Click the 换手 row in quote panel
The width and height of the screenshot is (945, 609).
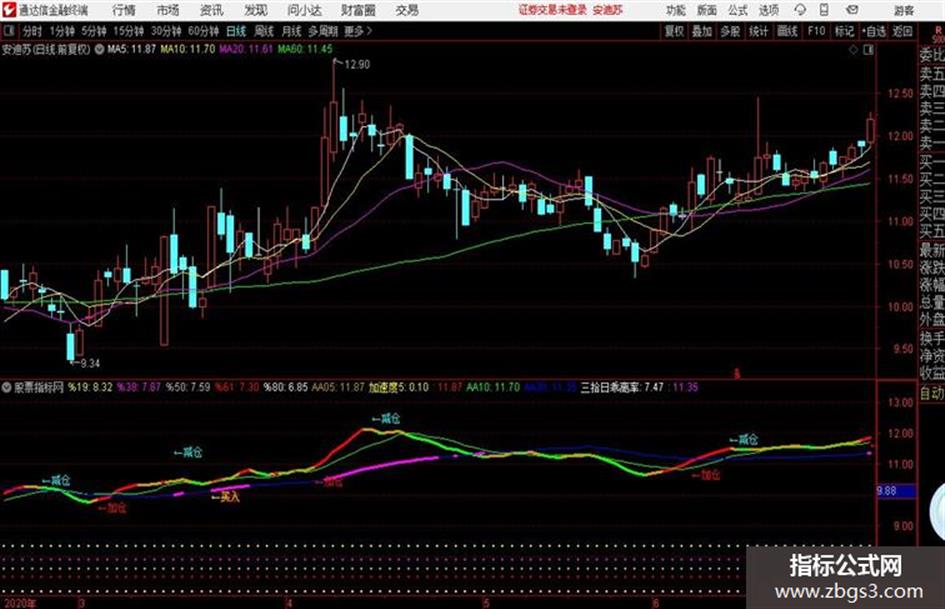tap(932, 338)
